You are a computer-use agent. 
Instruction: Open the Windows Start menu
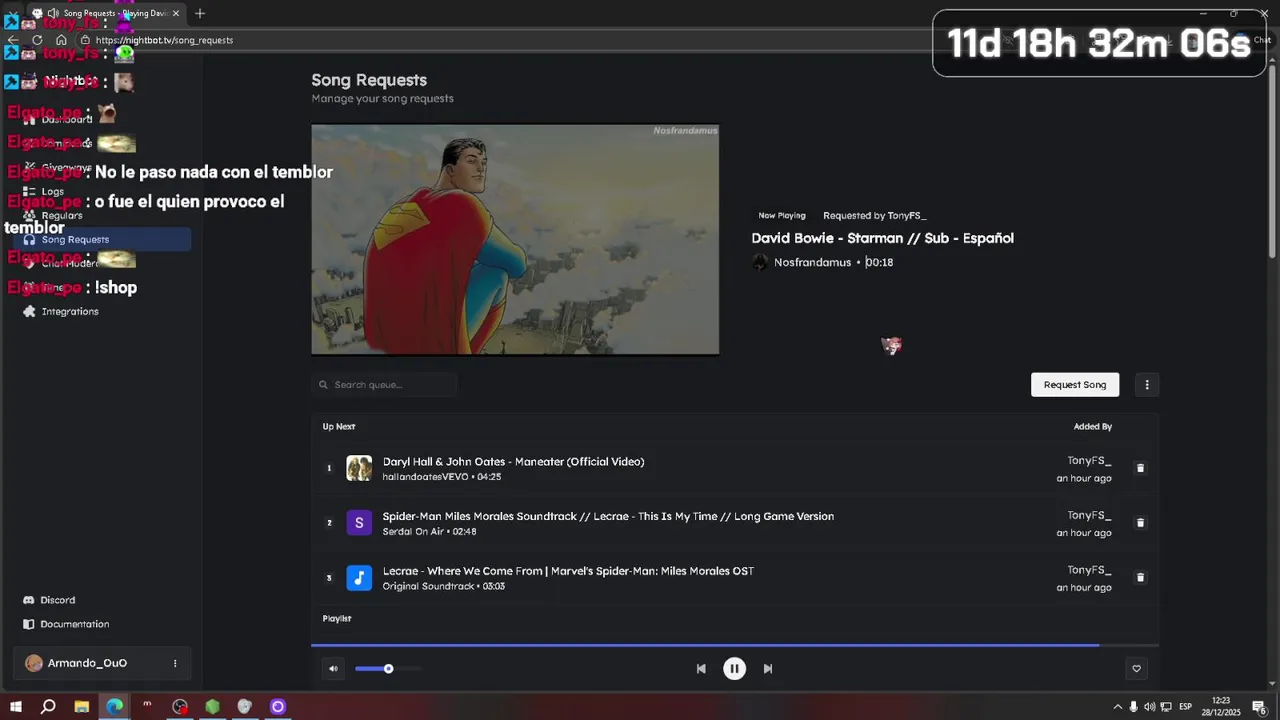coord(15,707)
